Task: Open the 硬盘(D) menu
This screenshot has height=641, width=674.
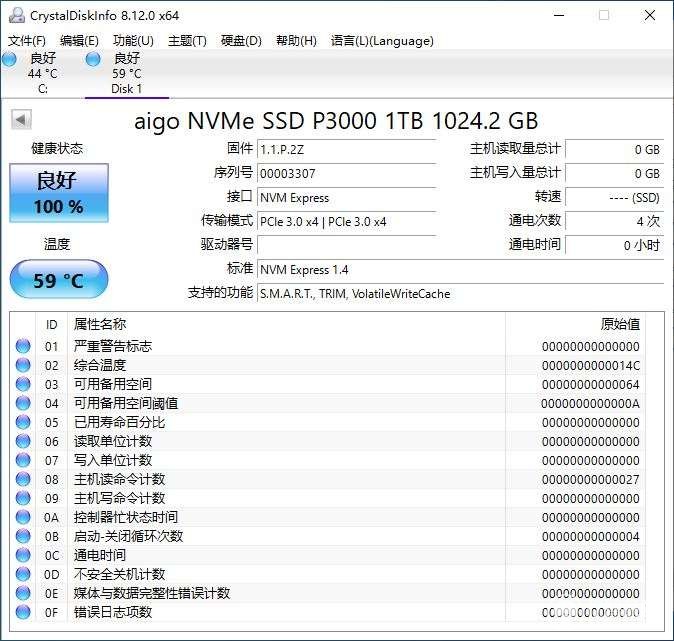Action: click(x=241, y=41)
